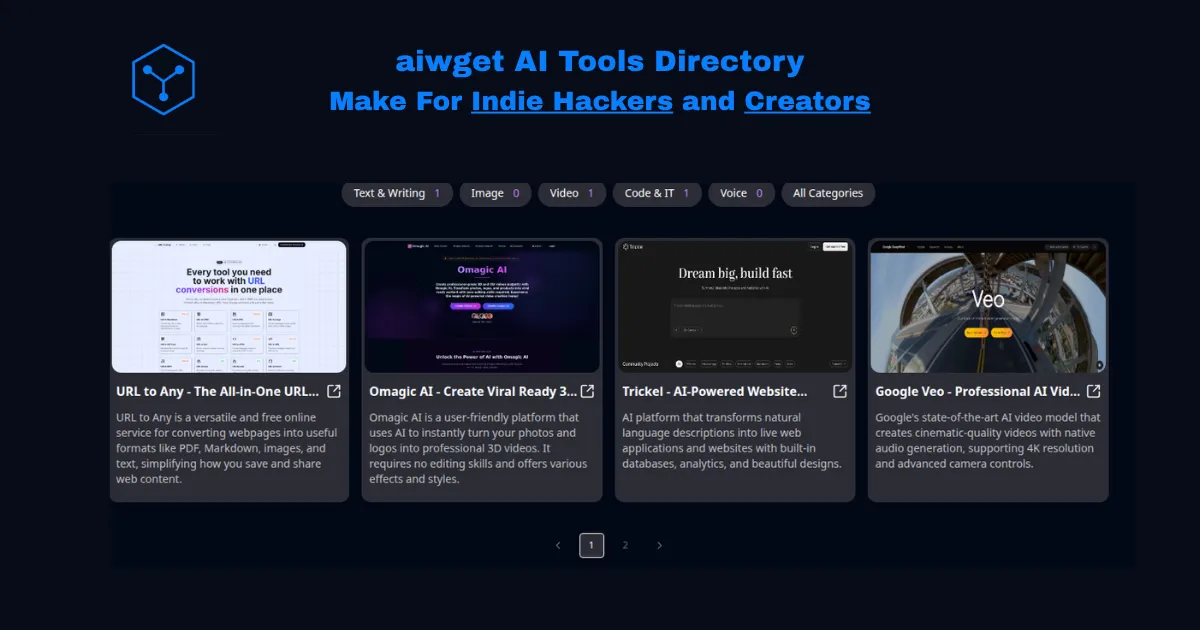Click Trickel description text

(732, 440)
